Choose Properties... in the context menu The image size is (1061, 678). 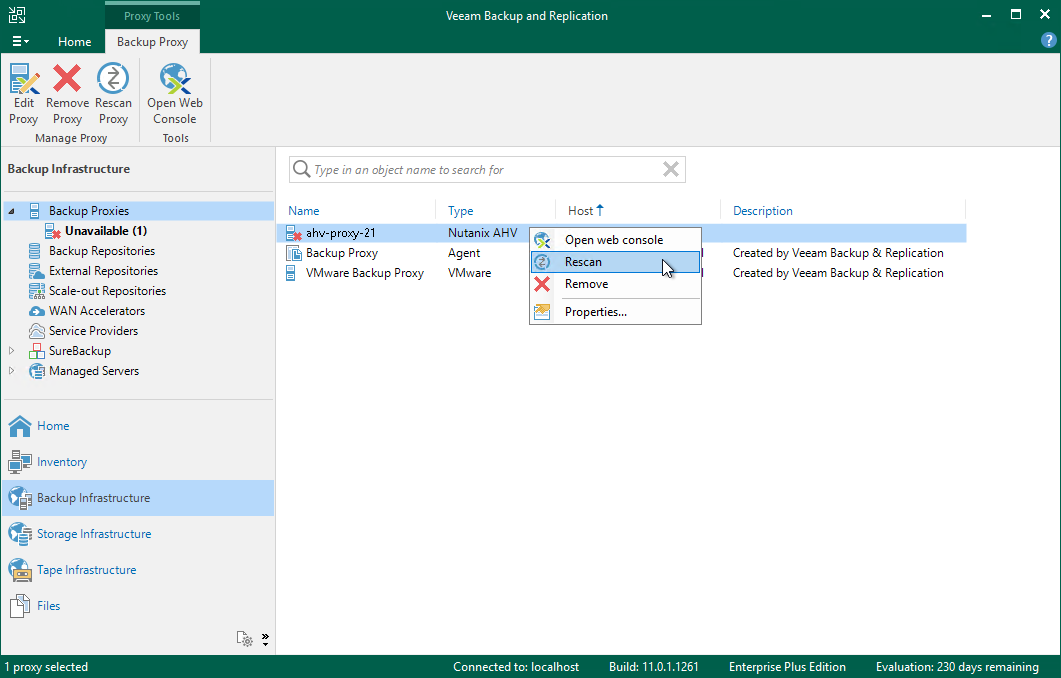click(615, 312)
